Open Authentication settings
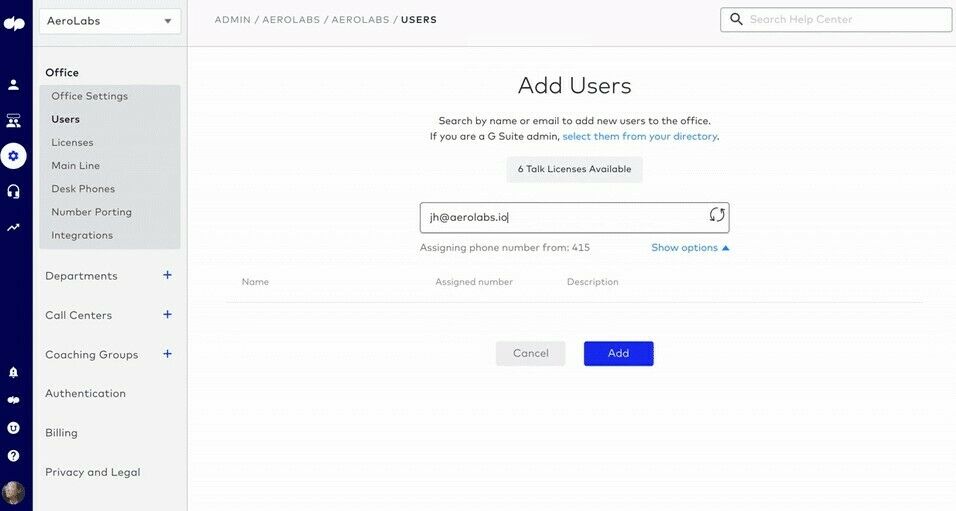 [x=85, y=393]
